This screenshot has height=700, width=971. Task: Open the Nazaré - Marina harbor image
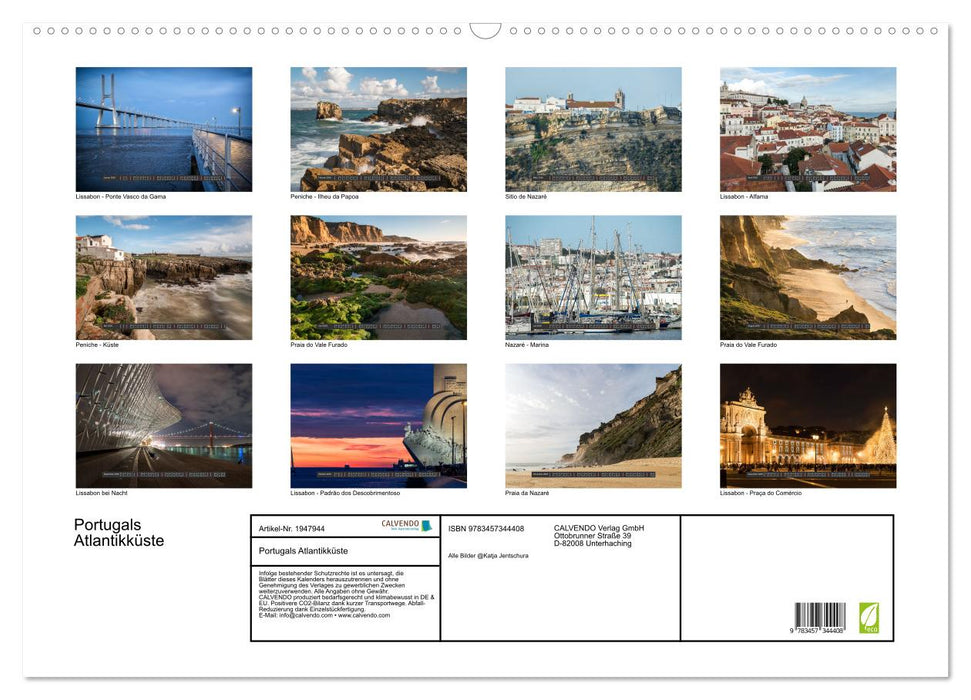coord(592,276)
